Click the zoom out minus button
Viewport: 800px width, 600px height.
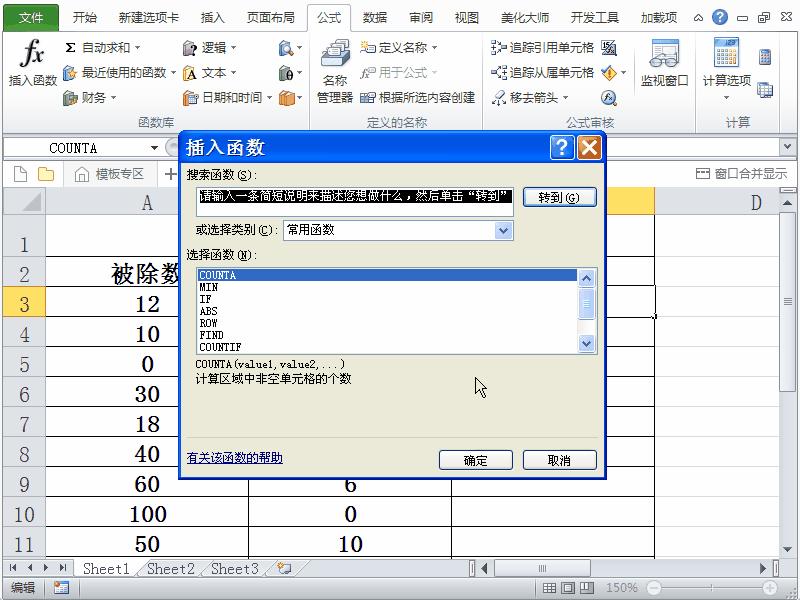click(x=654, y=588)
